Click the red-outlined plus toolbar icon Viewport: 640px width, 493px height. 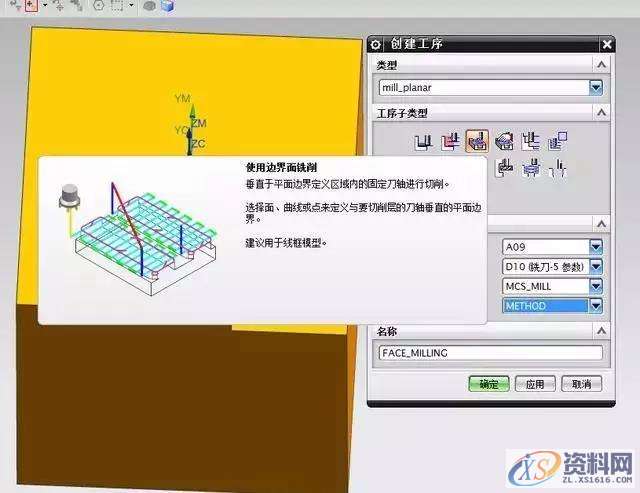coord(31,5)
